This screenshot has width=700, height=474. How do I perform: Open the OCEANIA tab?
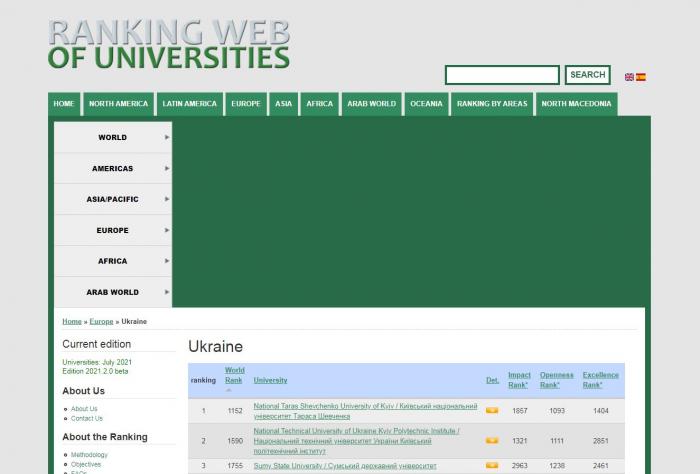pyautogui.click(x=426, y=104)
